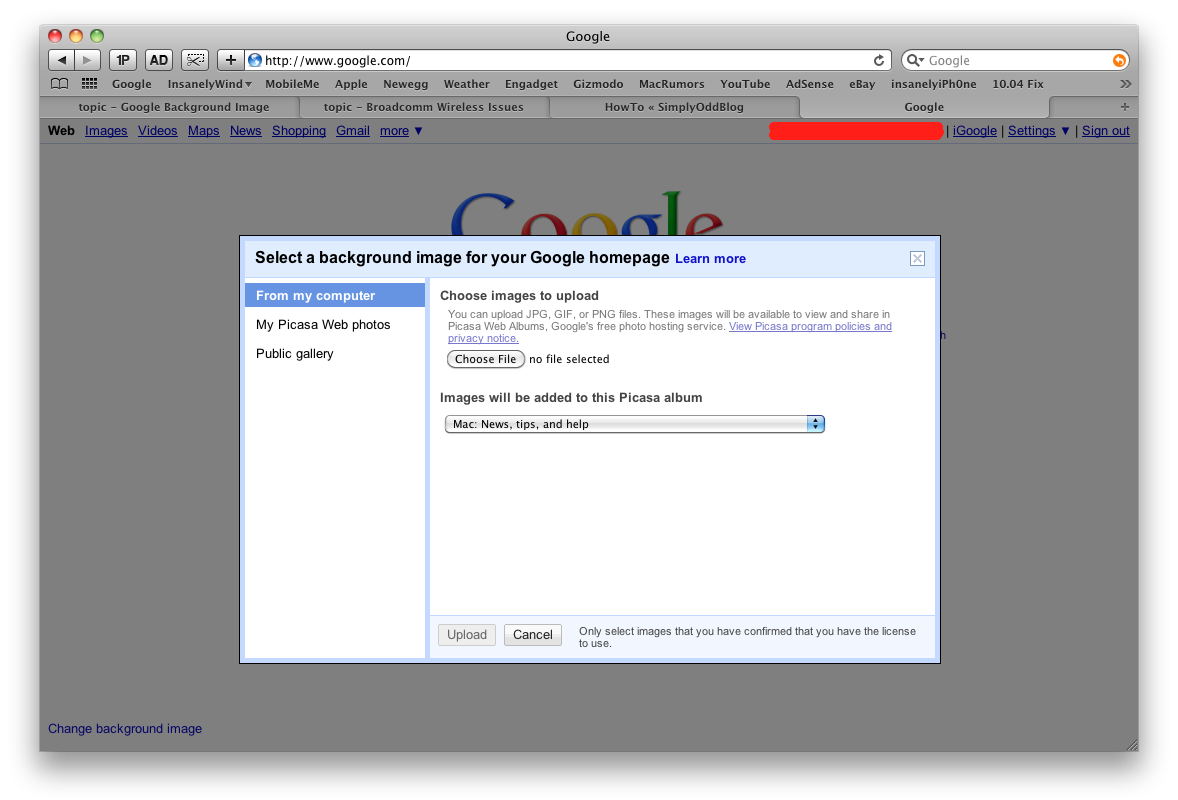Open a new tab with the tab bar plus
The width and height of the screenshot is (1178, 800).
(1124, 107)
